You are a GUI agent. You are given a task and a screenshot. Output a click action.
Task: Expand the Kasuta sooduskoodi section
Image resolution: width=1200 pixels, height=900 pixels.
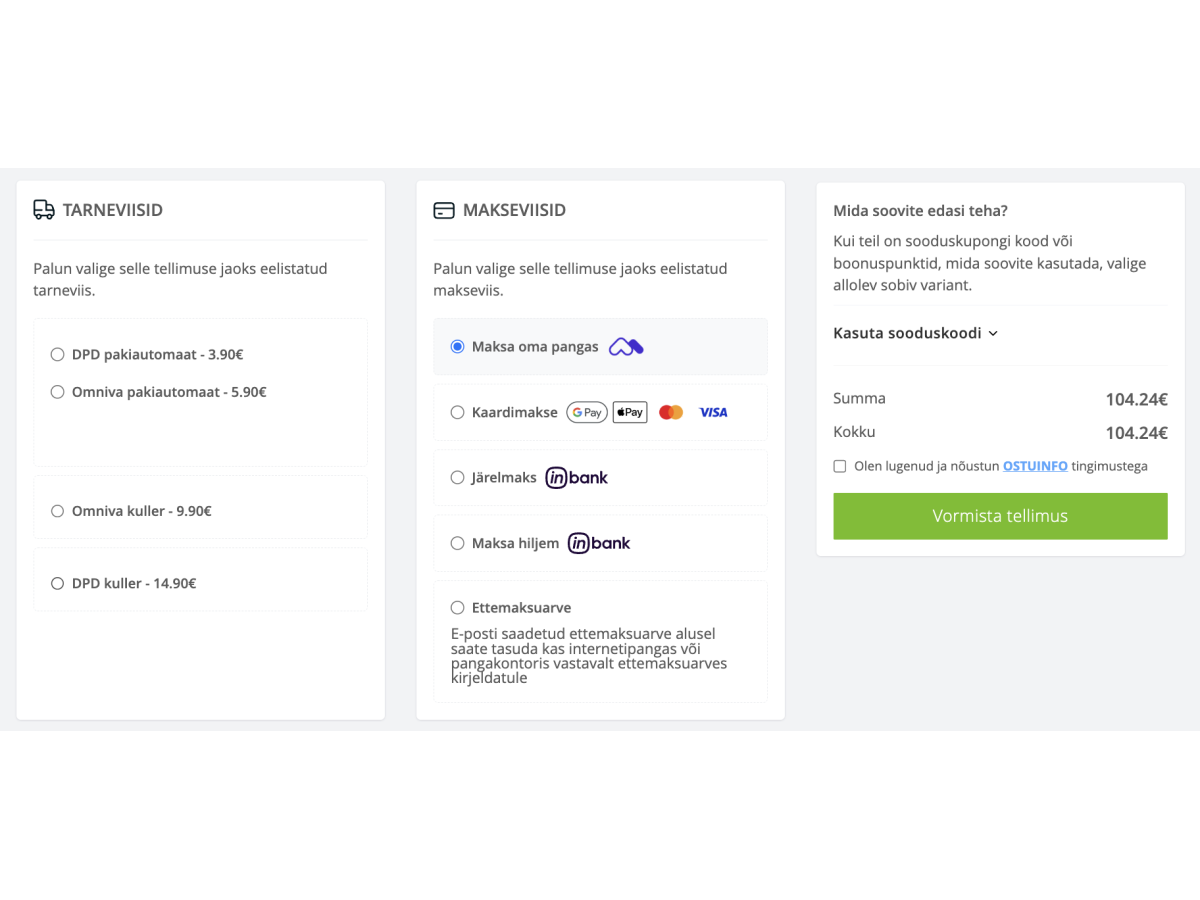(907, 333)
